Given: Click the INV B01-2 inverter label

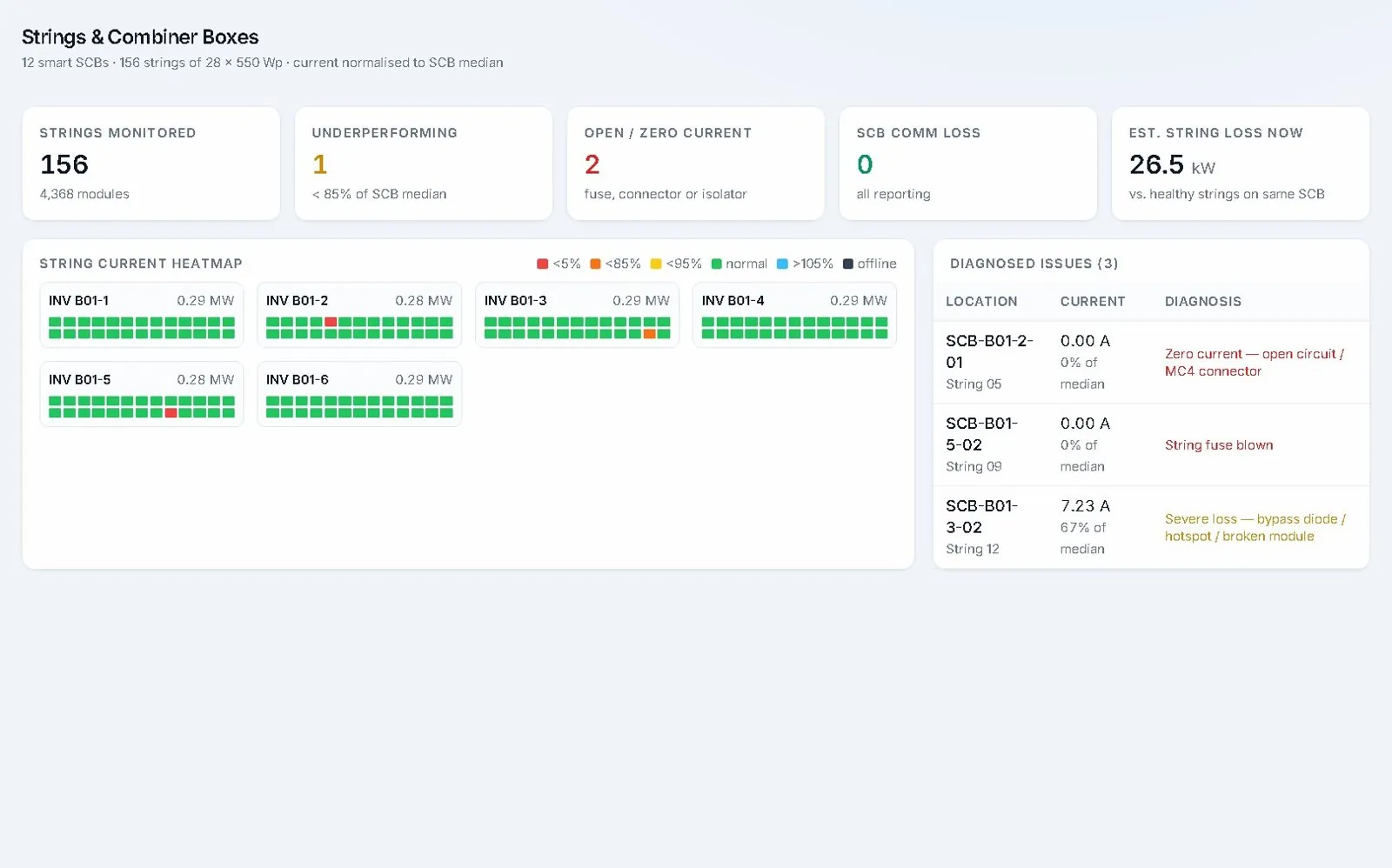Looking at the screenshot, I should point(297,300).
